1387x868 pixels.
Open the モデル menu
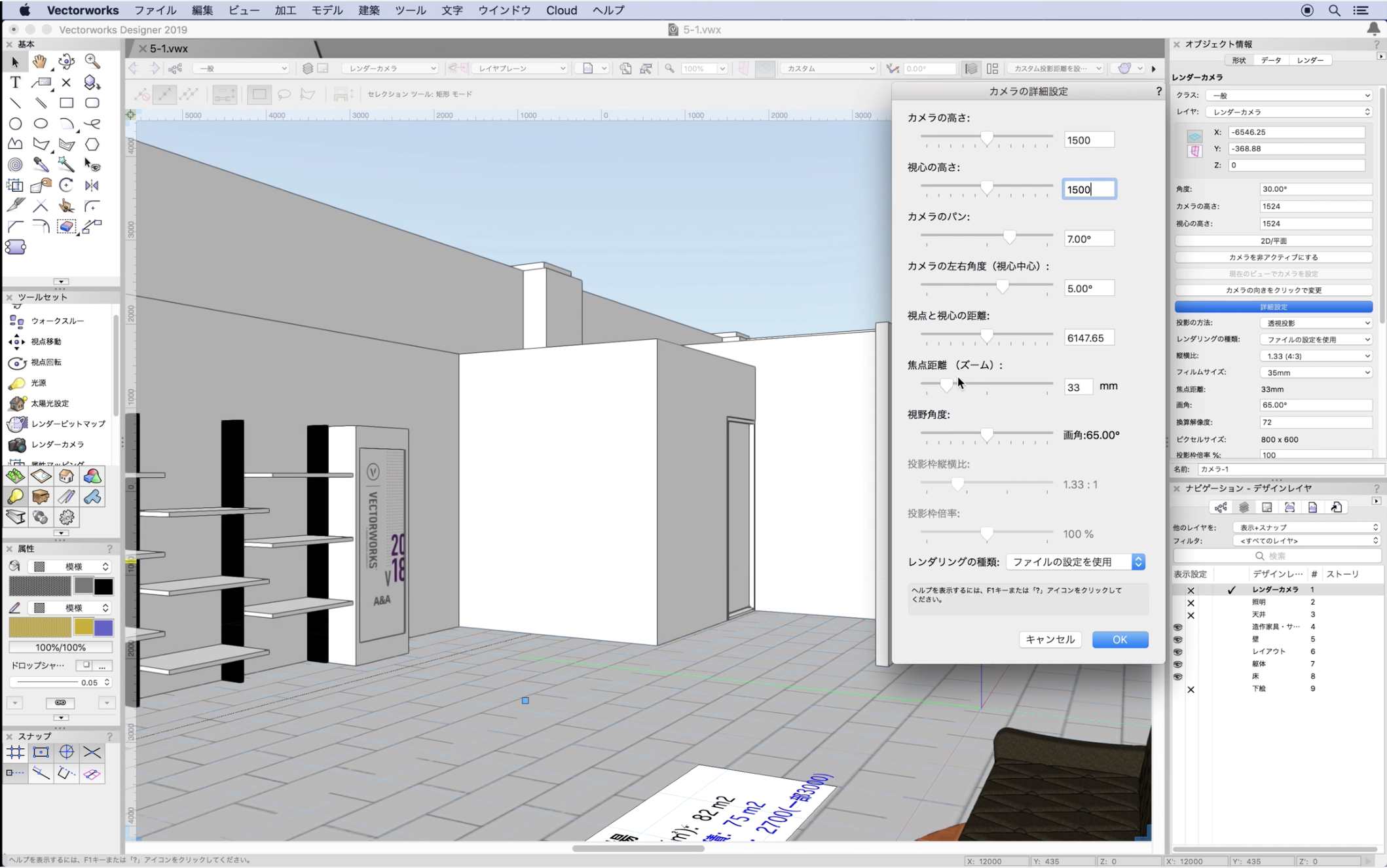coord(326,10)
